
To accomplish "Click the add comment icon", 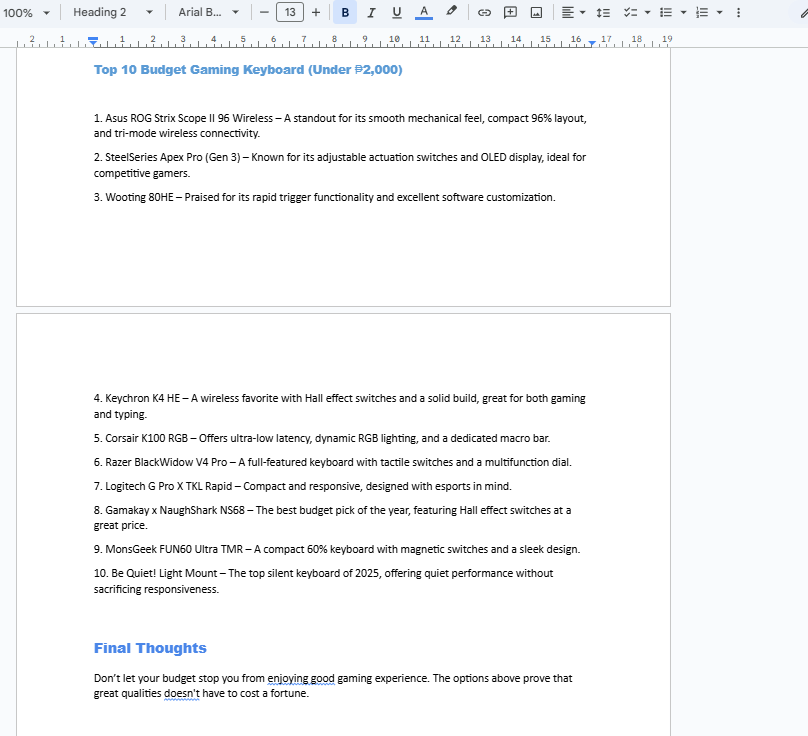I will [x=510, y=12].
